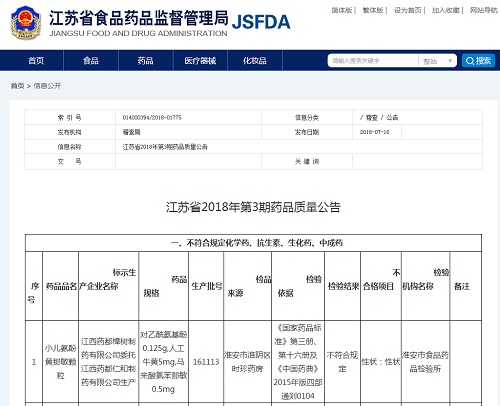Click 加入收藏 link
The height and width of the screenshot is (406, 500).
tap(446, 10)
